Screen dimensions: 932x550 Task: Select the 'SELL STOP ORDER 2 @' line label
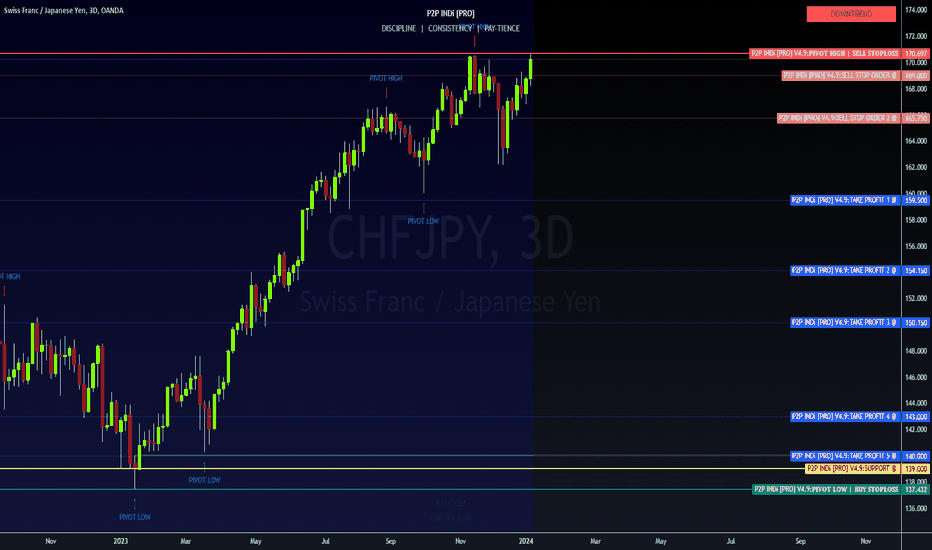[x=838, y=118]
